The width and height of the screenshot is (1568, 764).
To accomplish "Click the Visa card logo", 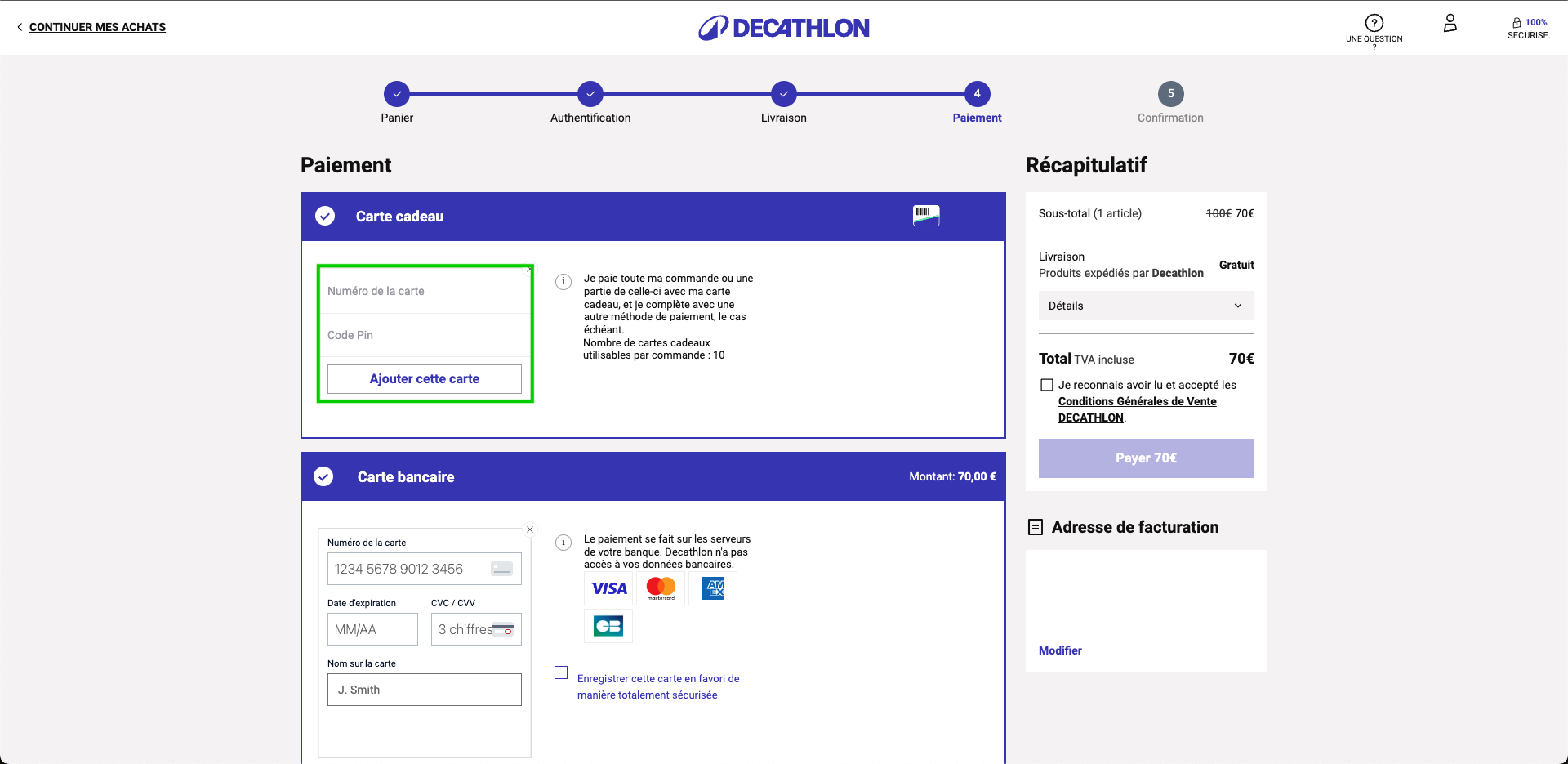I will [608, 588].
